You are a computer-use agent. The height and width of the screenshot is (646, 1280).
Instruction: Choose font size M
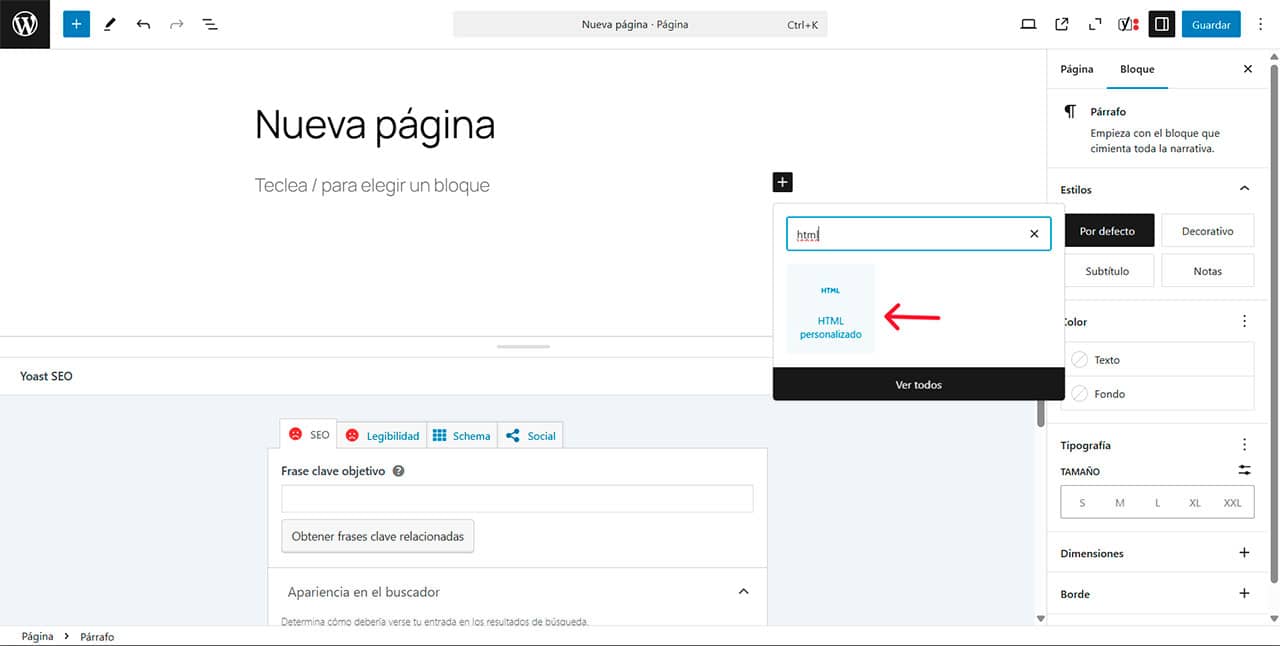pyautogui.click(x=1120, y=502)
